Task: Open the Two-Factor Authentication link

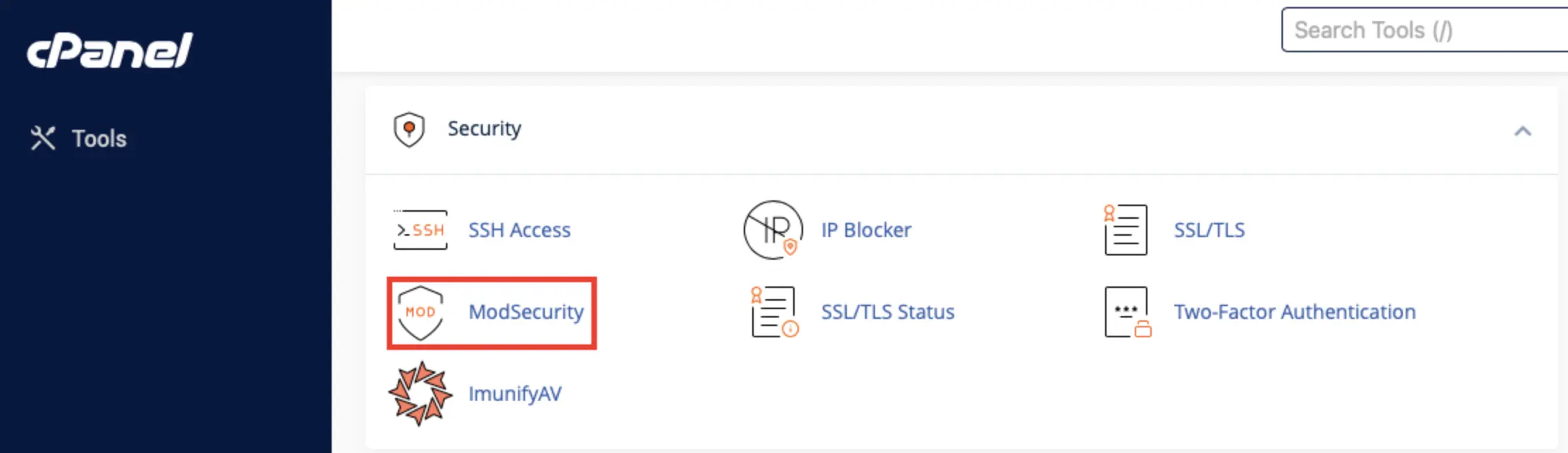Action: (x=1294, y=312)
